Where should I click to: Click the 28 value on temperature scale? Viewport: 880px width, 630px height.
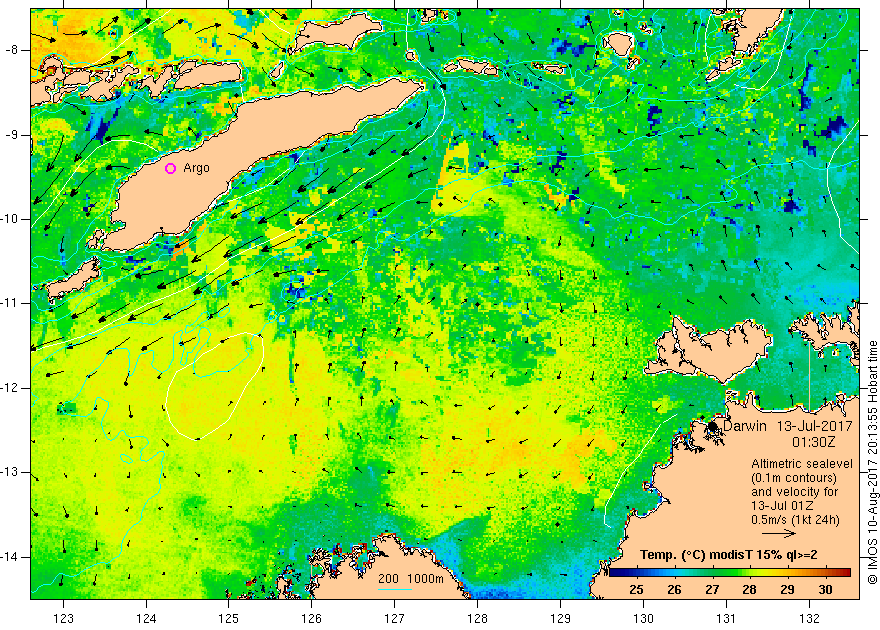(749, 589)
